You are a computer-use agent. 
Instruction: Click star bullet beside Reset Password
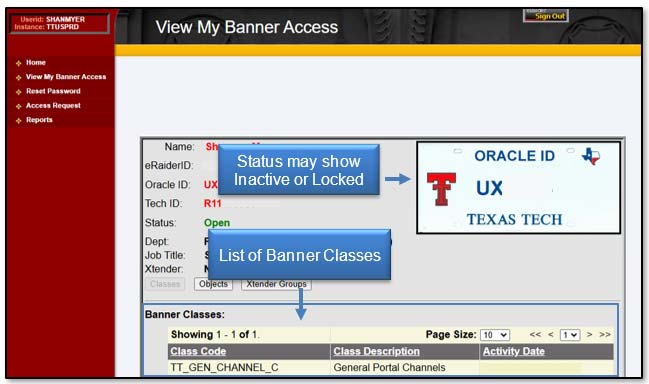pos(18,92)
